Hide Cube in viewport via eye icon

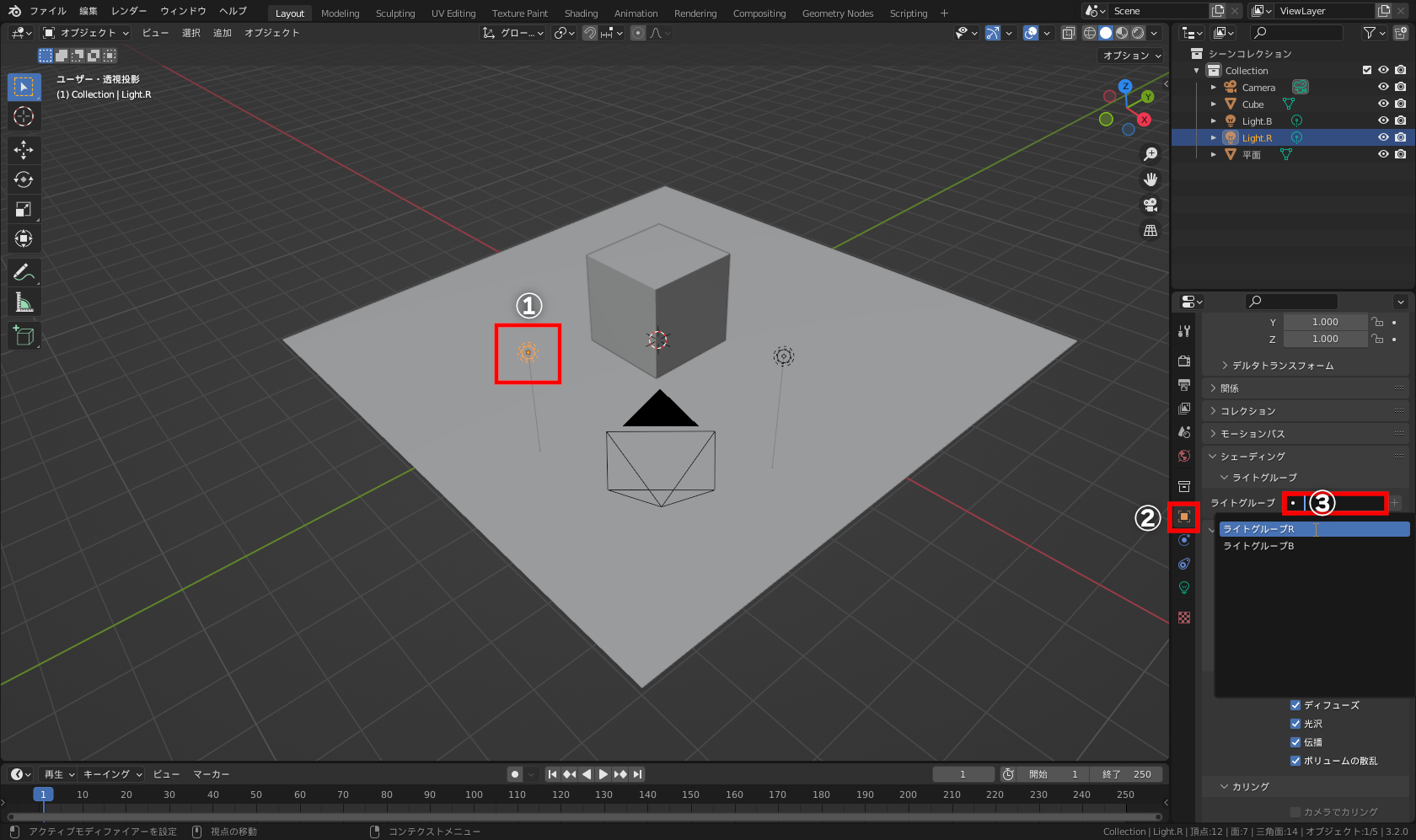(x=1383, y=104)
